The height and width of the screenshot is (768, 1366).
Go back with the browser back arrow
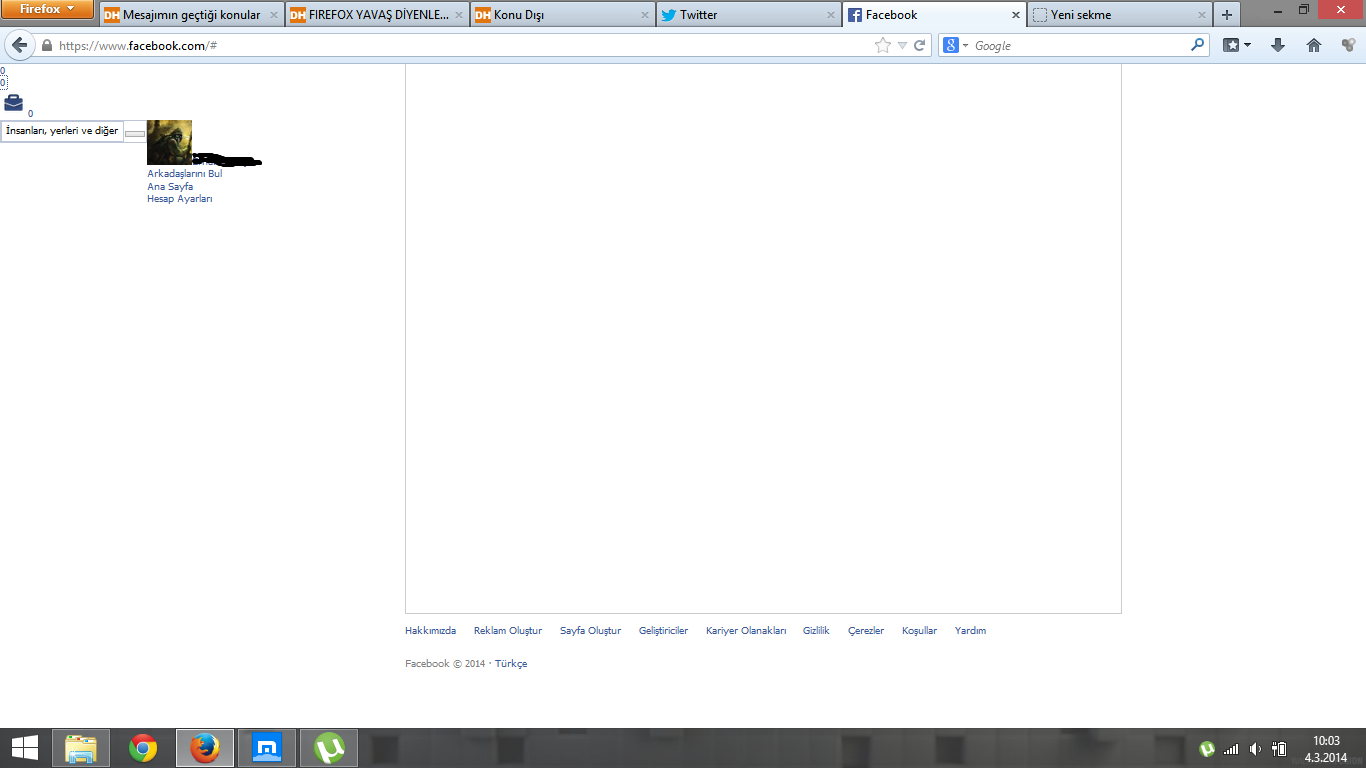pos(19,45)
